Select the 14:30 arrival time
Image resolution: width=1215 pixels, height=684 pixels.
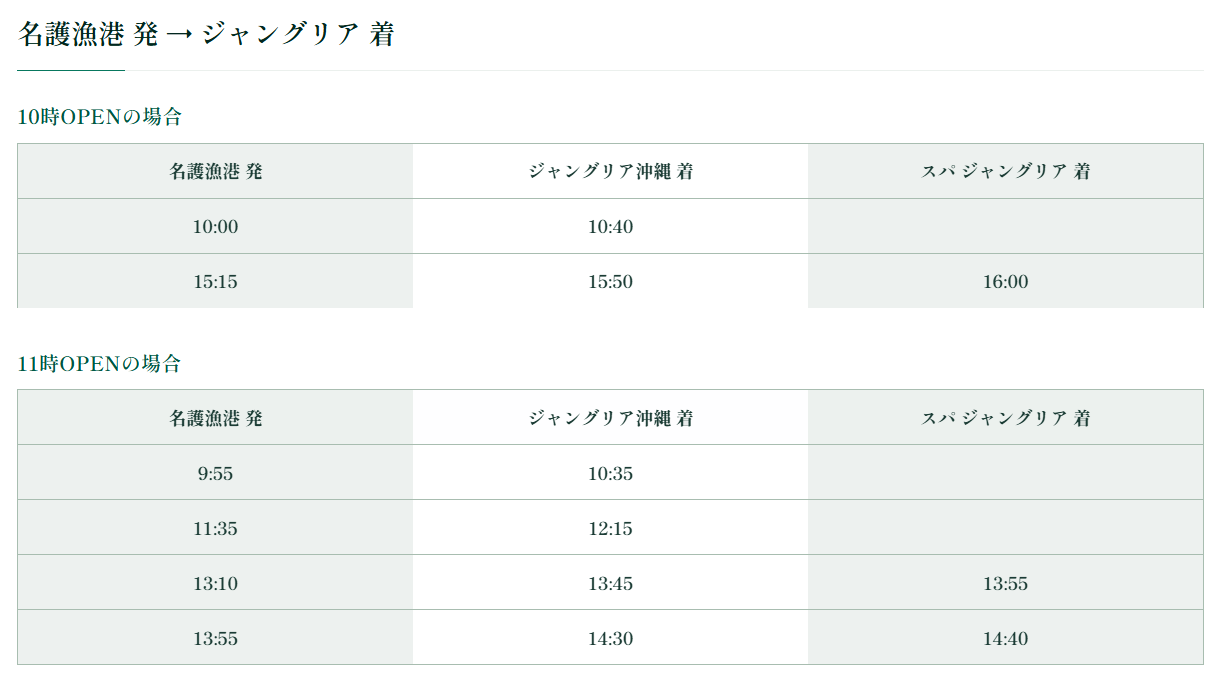tap(610, 639)
